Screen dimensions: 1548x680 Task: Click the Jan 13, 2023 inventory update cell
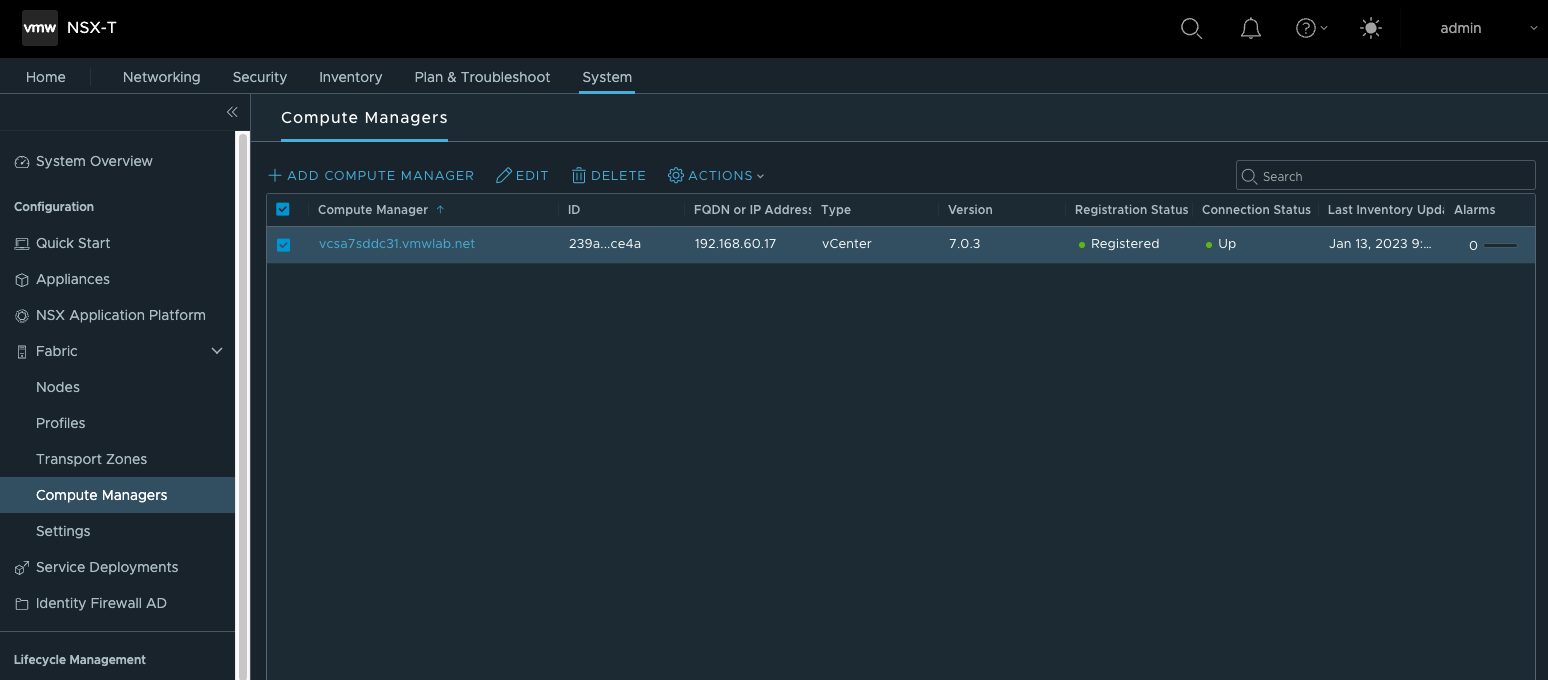[x=1380, y=244]
